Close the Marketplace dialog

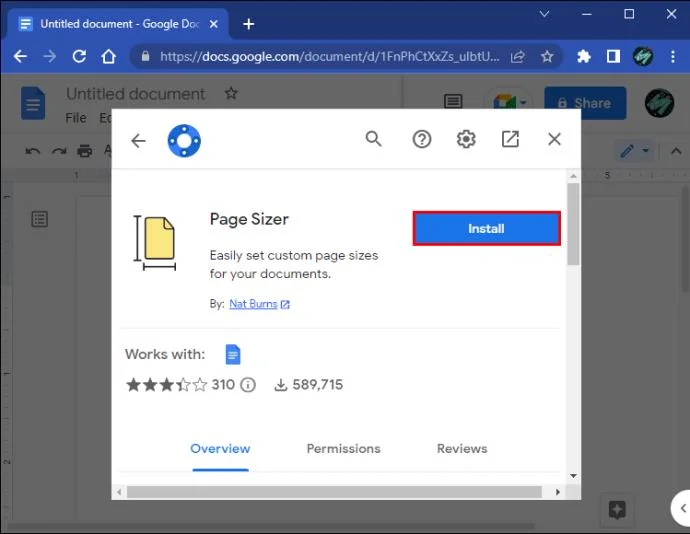(554, 139)
